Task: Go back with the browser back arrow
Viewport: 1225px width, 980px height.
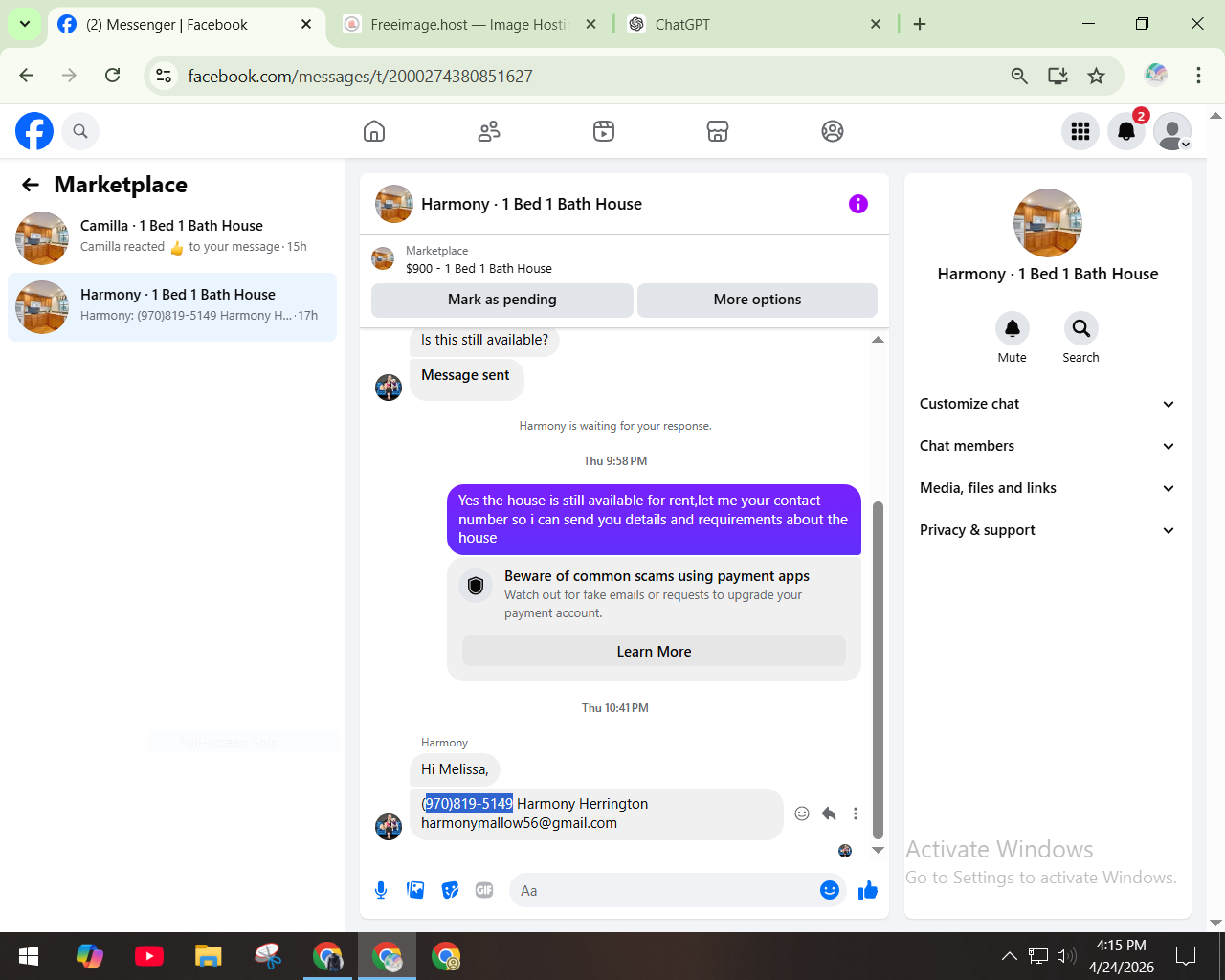Action: (27, 76)
